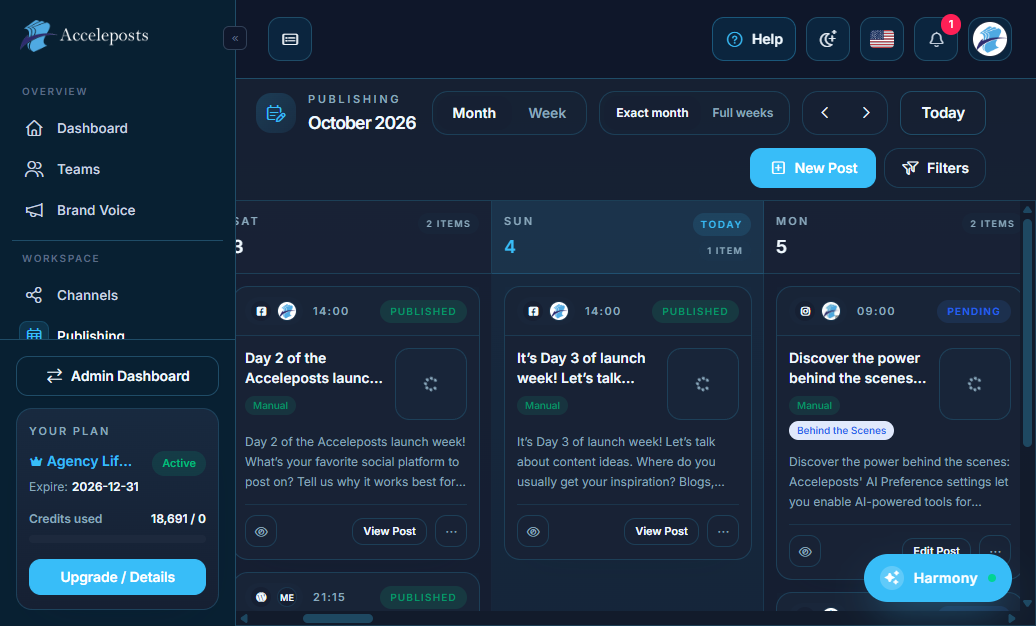Viewport: 1036px width, 626px height.
Task: Click Instagram icon on Monday post
Action: [x=805, y=311]
